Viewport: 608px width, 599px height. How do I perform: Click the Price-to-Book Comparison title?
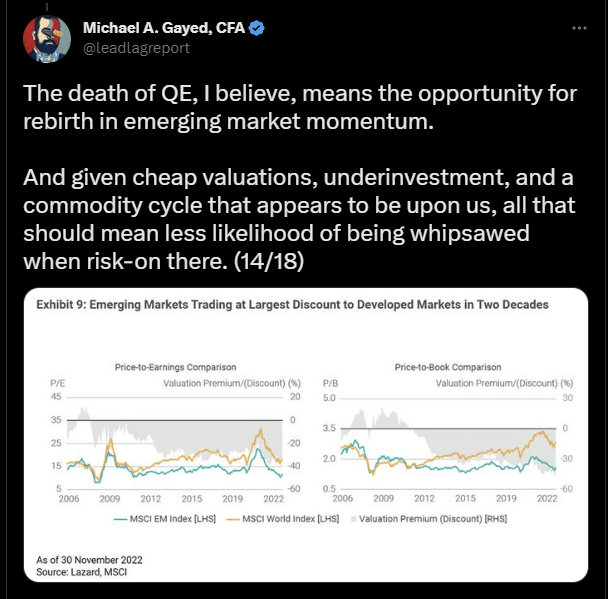[x=448, y=367]
